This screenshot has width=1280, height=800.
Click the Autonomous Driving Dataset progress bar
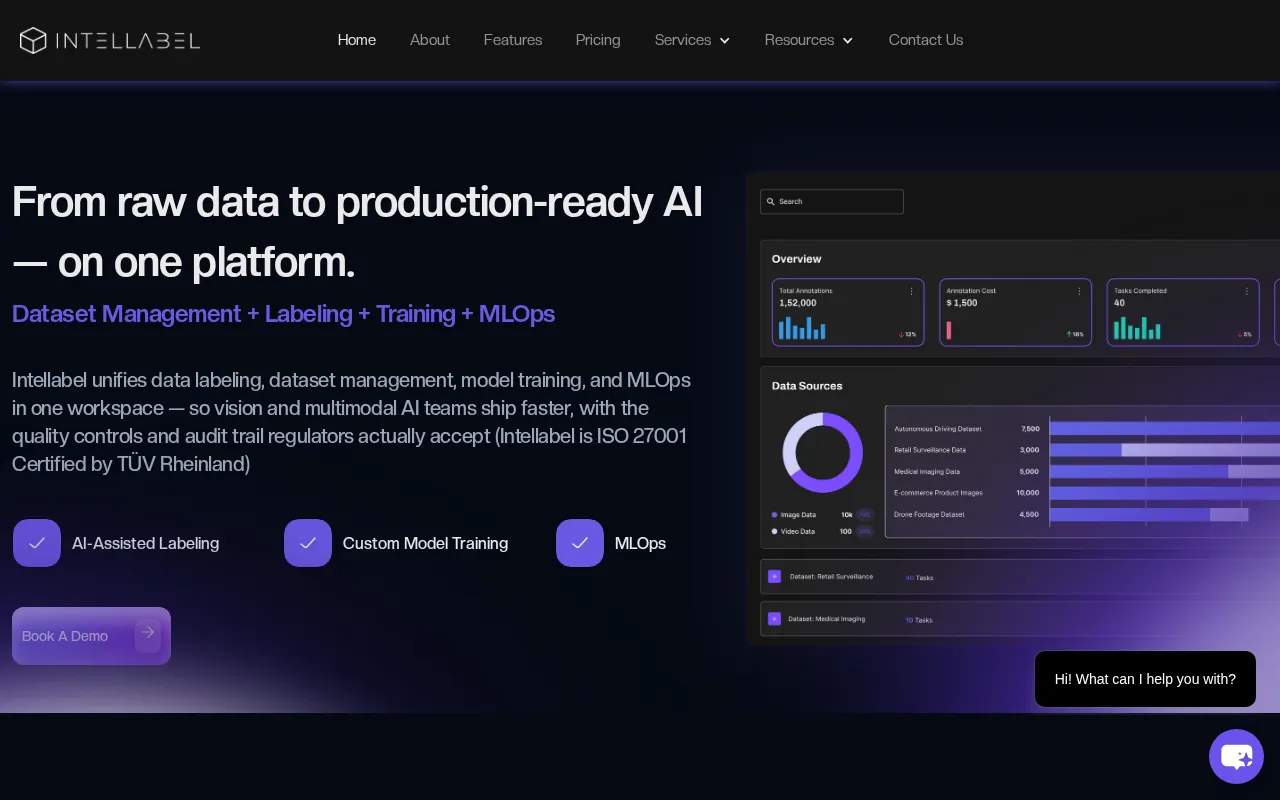pyautogui.click(x=1165, y=428)
